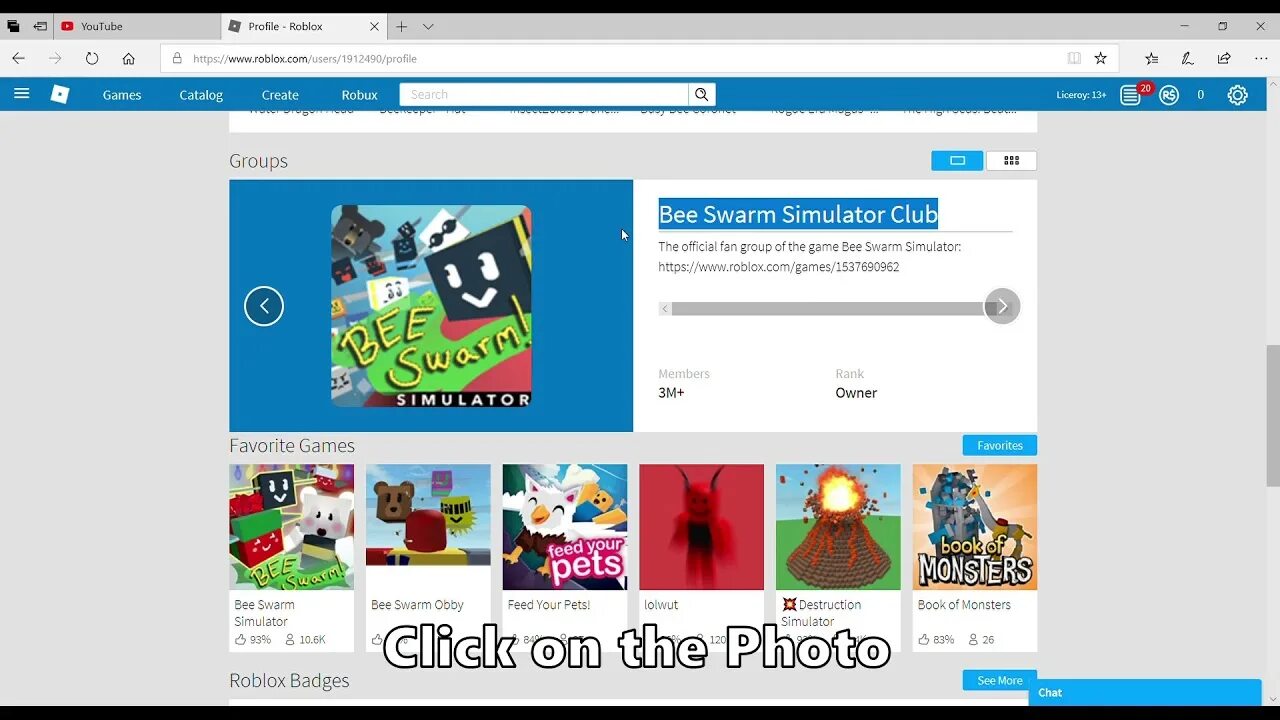Open new browser tab plus

pyautogui.click(x=401, y=26)
